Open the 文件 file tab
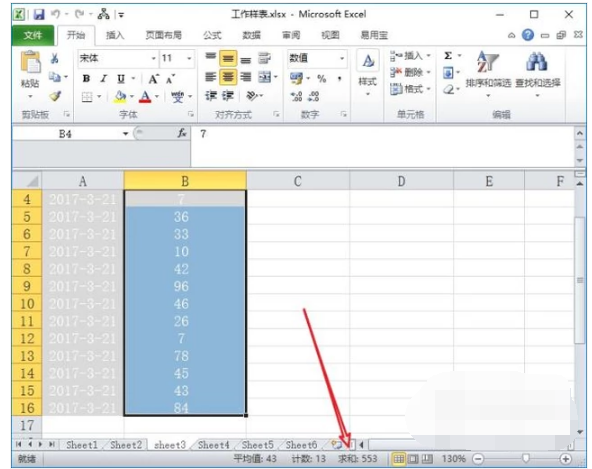Image resolution: width=592 pixels, height=469 pixels. click(x=33, y=35)
